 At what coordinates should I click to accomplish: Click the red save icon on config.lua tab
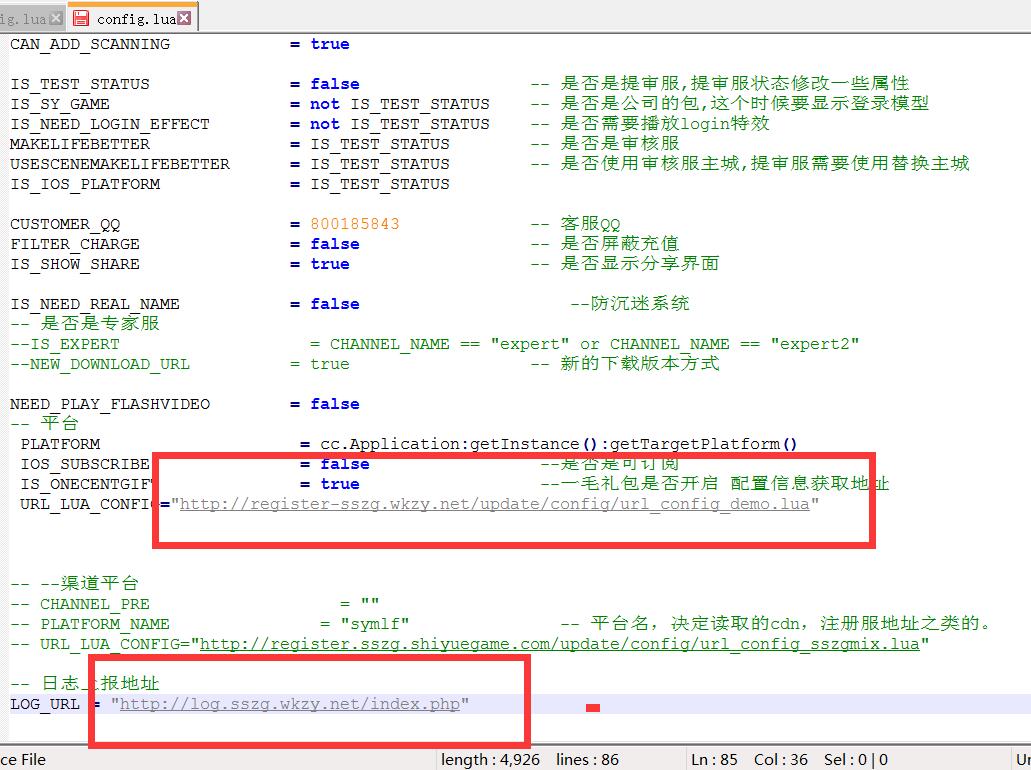(x=81, y=18)
